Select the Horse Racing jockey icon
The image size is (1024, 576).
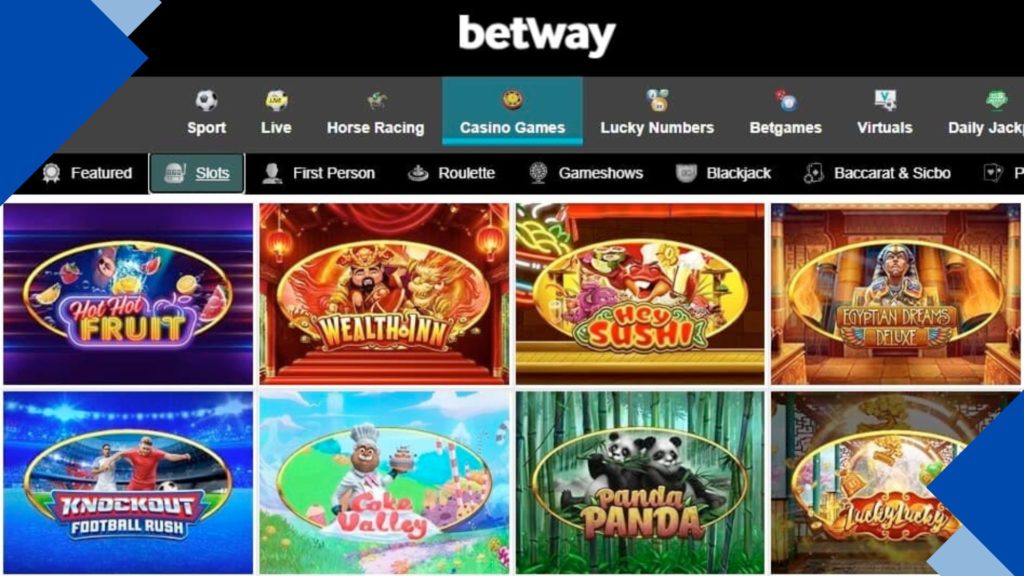(x=376, y=101)
